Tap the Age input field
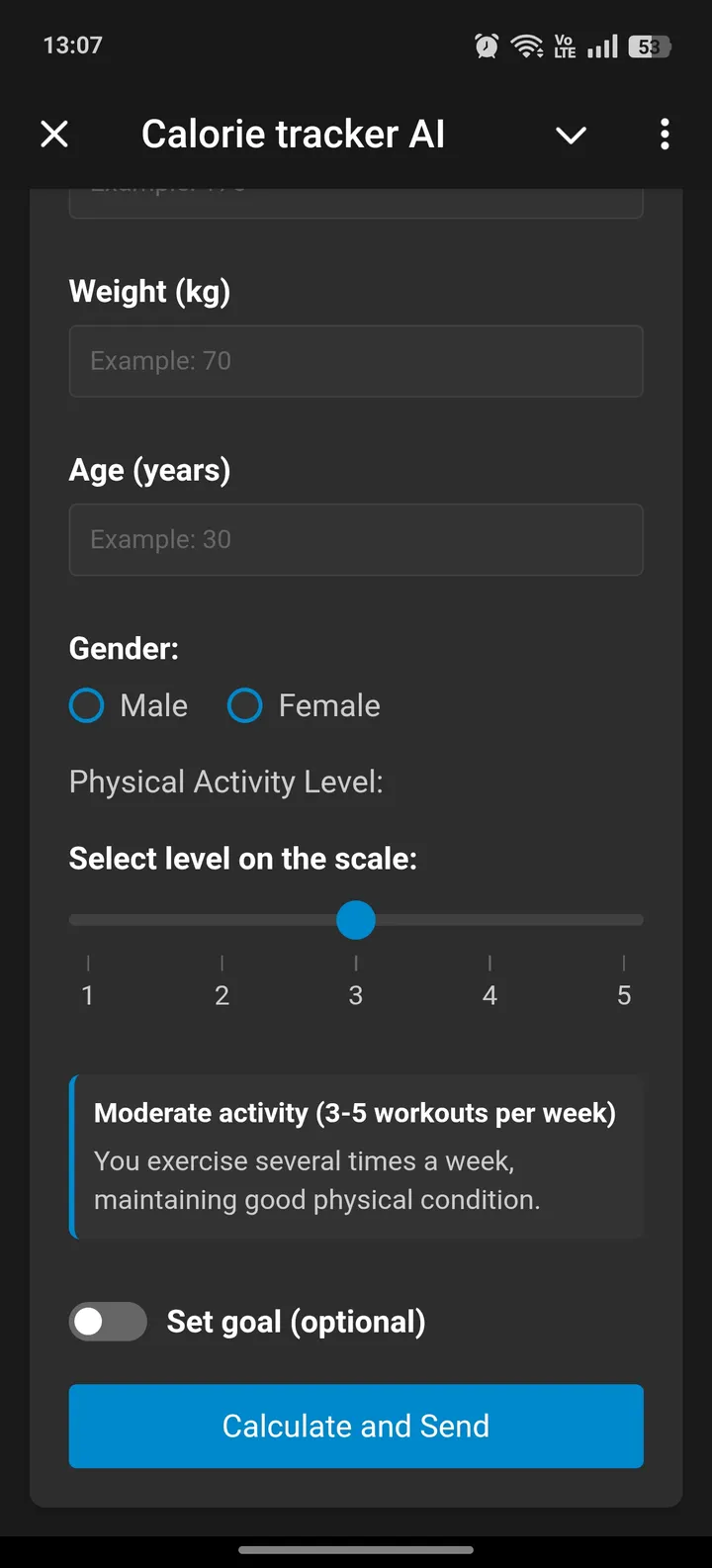The width and height of the screenshot is (712, 1568). [356, 539]
